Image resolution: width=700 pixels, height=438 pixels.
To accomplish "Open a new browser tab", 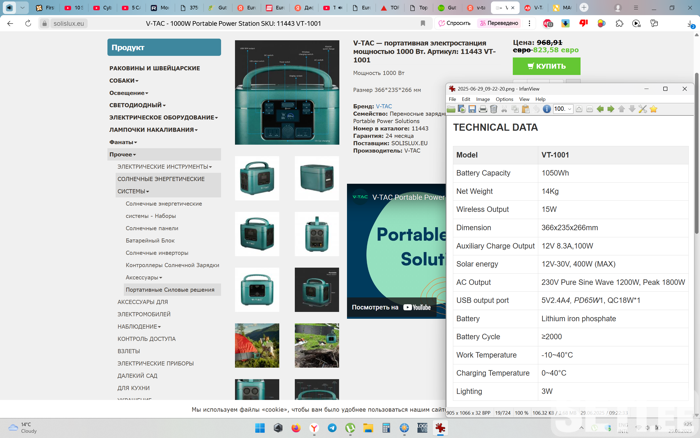I will pyautogui.click(x=583, y=8).
